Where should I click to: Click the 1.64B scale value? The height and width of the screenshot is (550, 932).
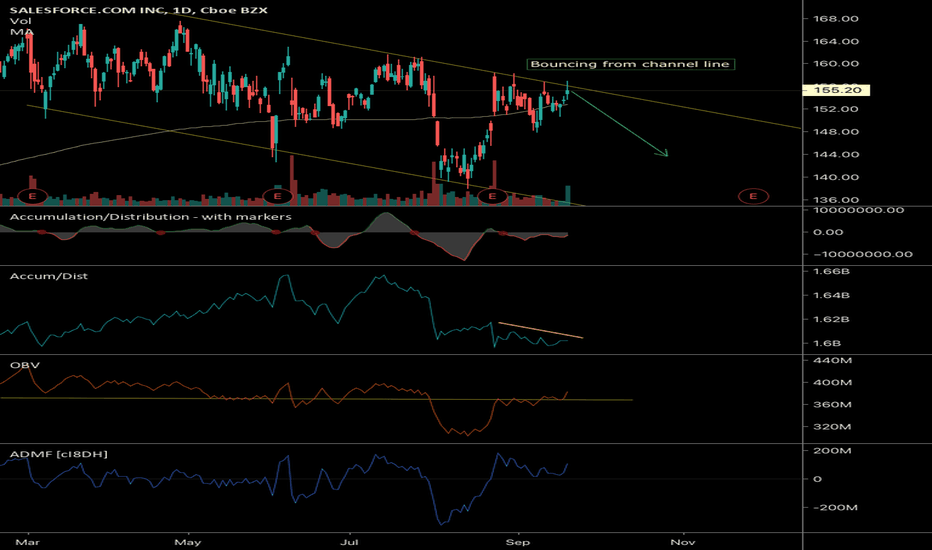pos(831,295)
